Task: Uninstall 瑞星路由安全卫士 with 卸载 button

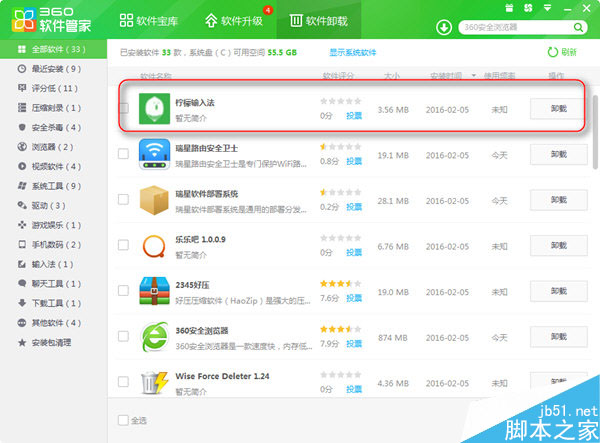Action: [559, 155]
